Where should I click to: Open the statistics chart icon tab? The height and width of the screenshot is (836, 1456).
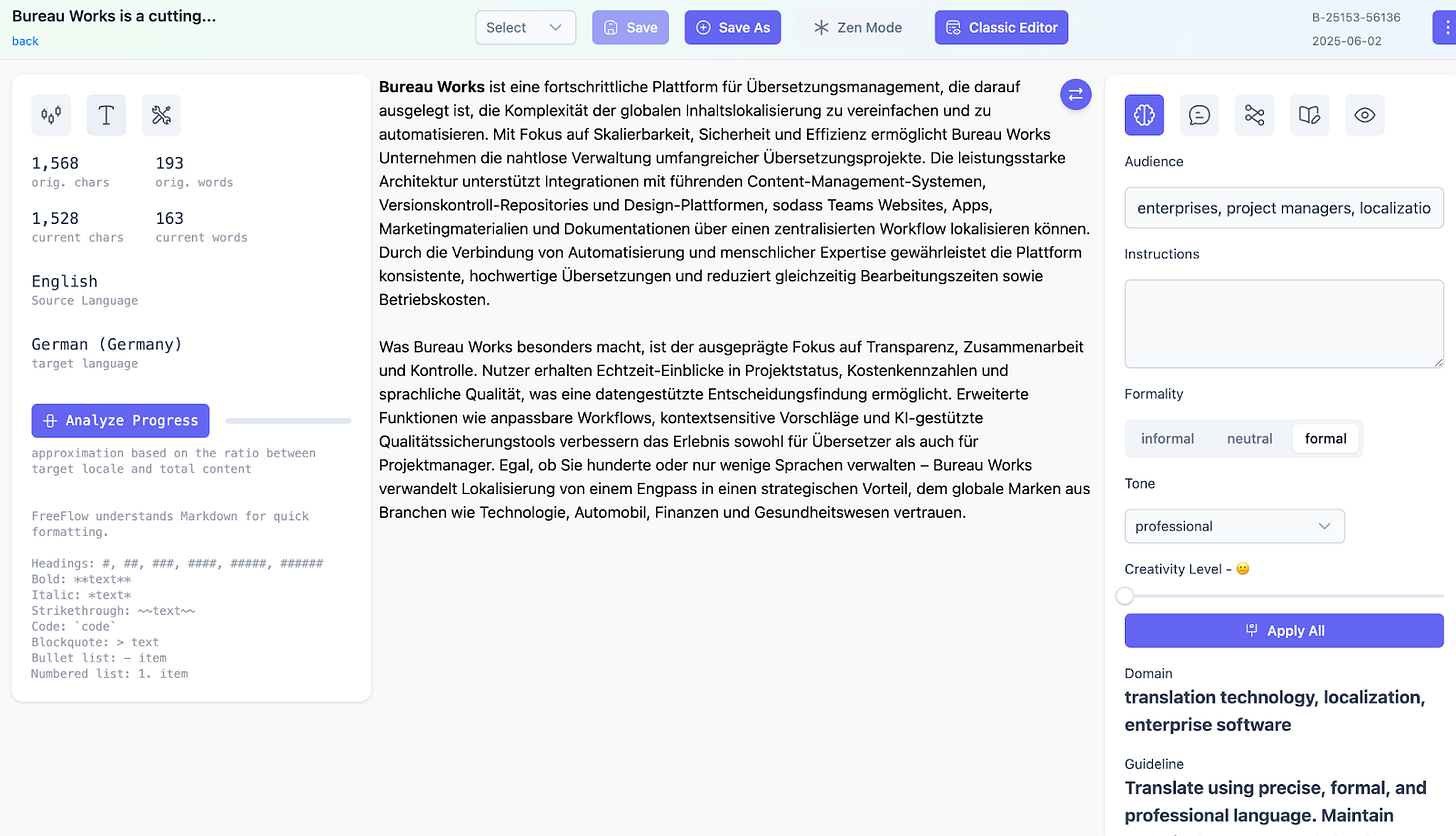coord(51,115)
